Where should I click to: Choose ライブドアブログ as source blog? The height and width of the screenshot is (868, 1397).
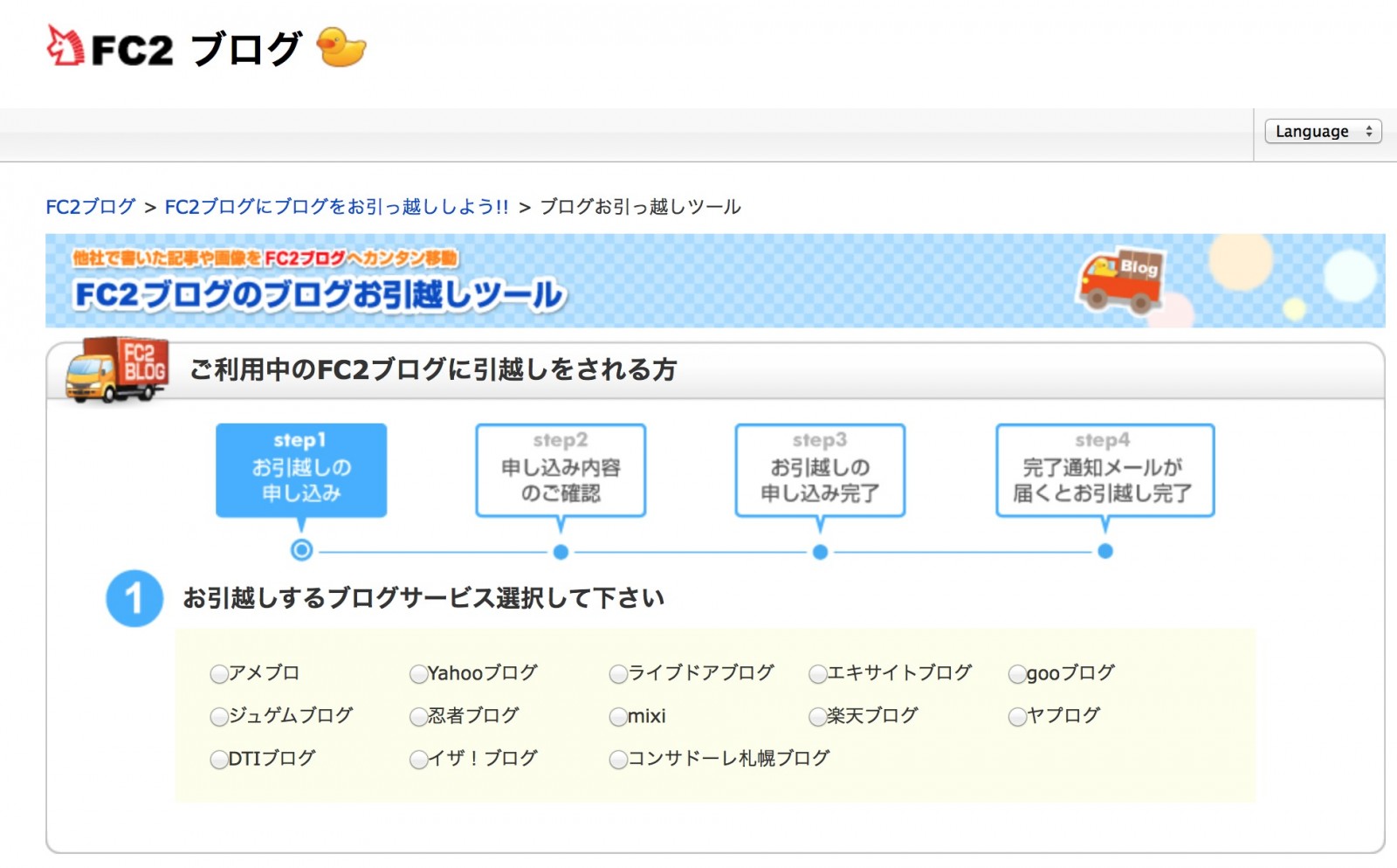tap(618, 674)
